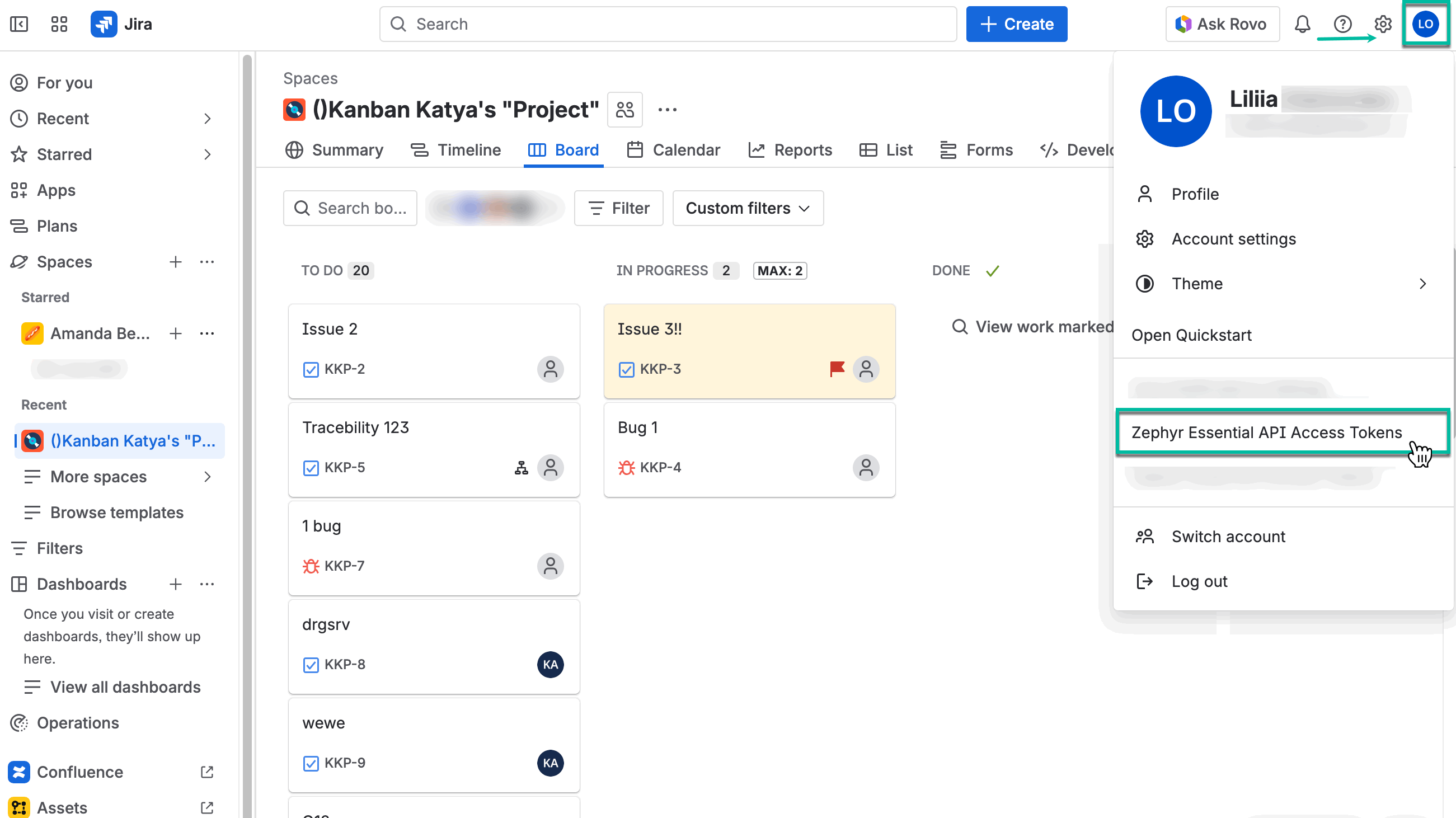1456x818 pixels.
Task: Click the team members icon beside project title
Action: pyautogui.click(x=624, y=110)
